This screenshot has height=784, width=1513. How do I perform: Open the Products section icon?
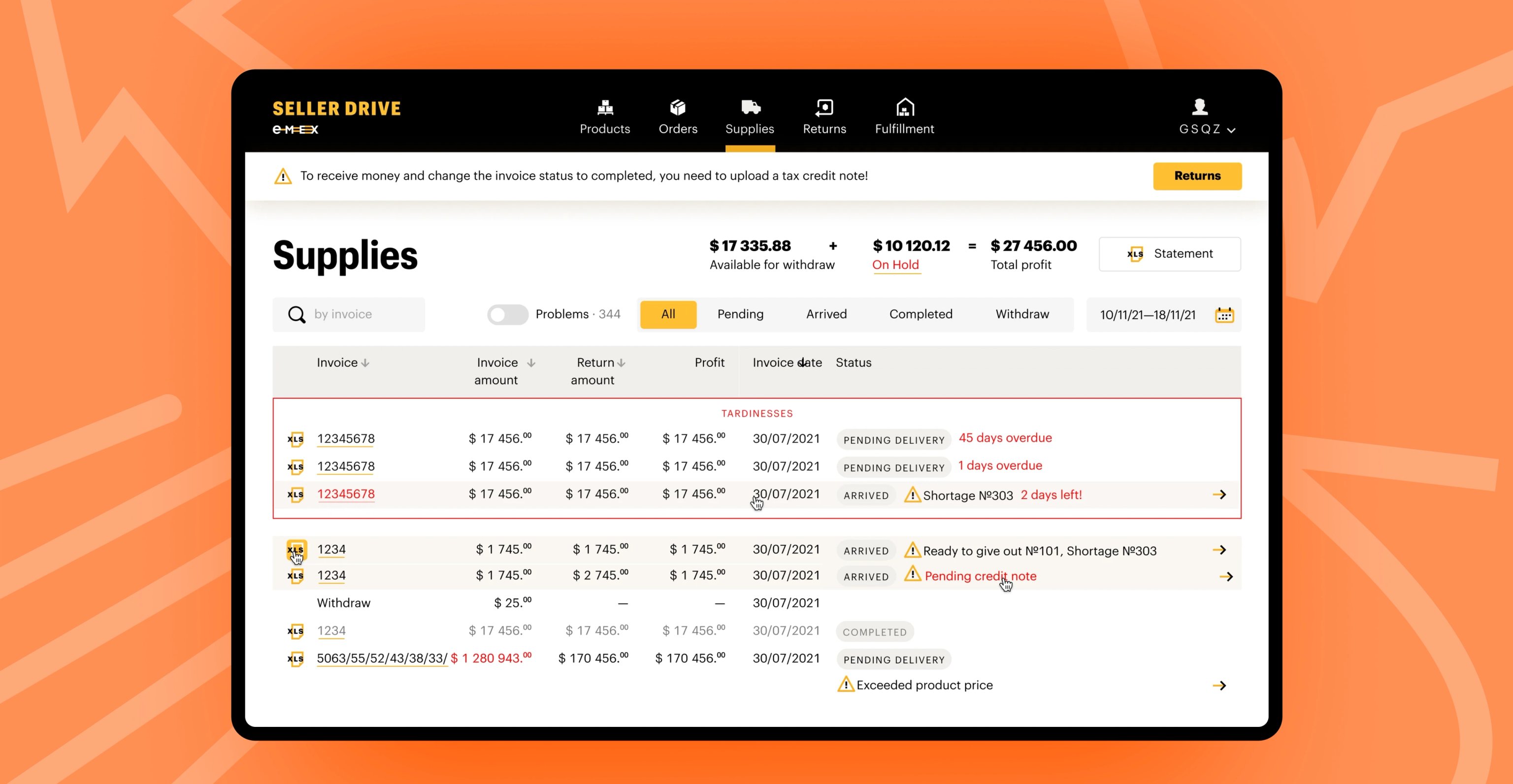click(605, 107)
